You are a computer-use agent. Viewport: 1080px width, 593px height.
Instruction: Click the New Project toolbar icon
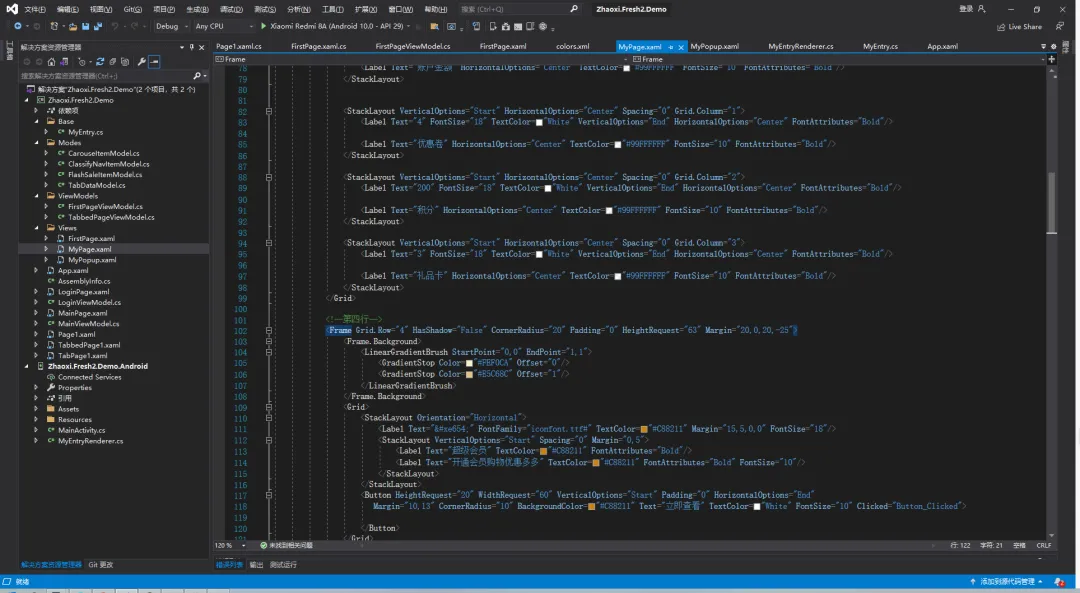[54, 26]
